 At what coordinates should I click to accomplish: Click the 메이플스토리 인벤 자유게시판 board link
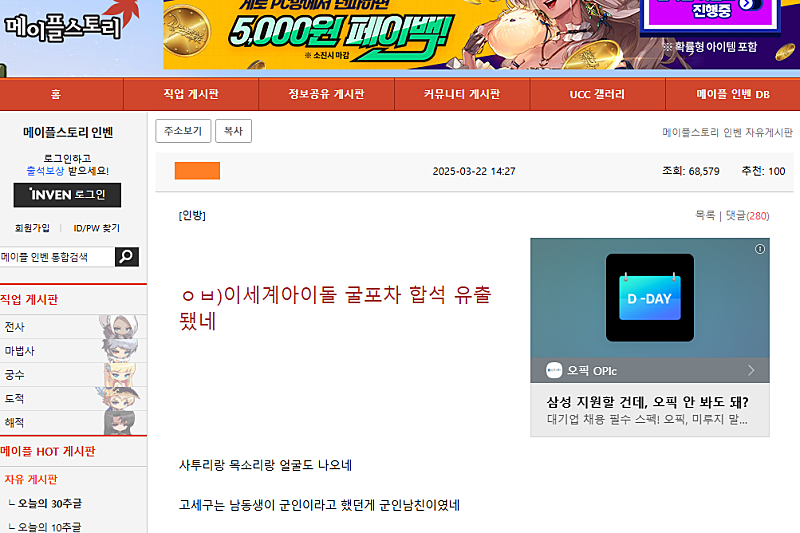coord(728,133)
